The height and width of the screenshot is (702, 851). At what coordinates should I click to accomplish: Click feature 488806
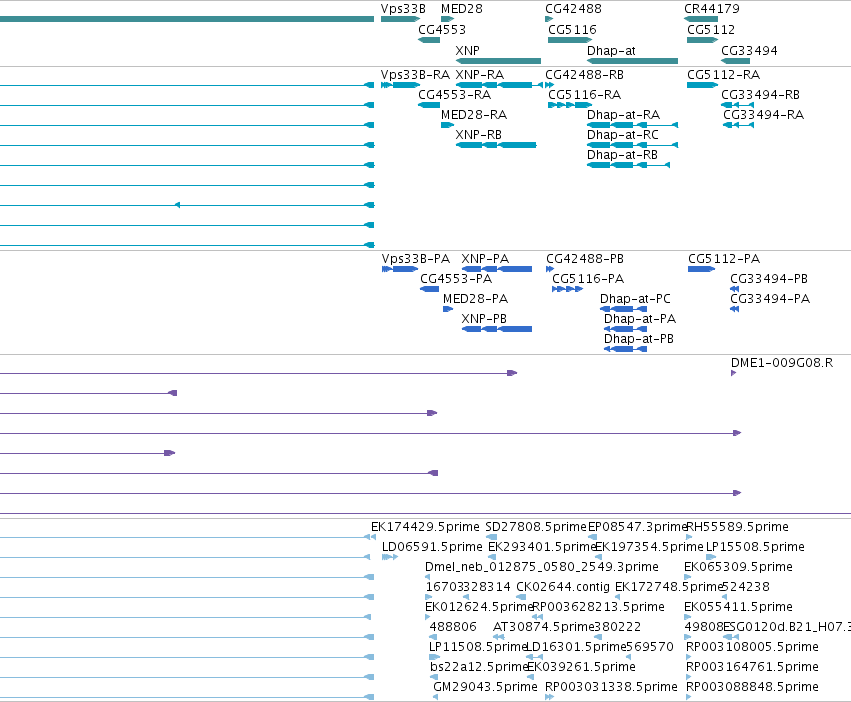[453, 627]
